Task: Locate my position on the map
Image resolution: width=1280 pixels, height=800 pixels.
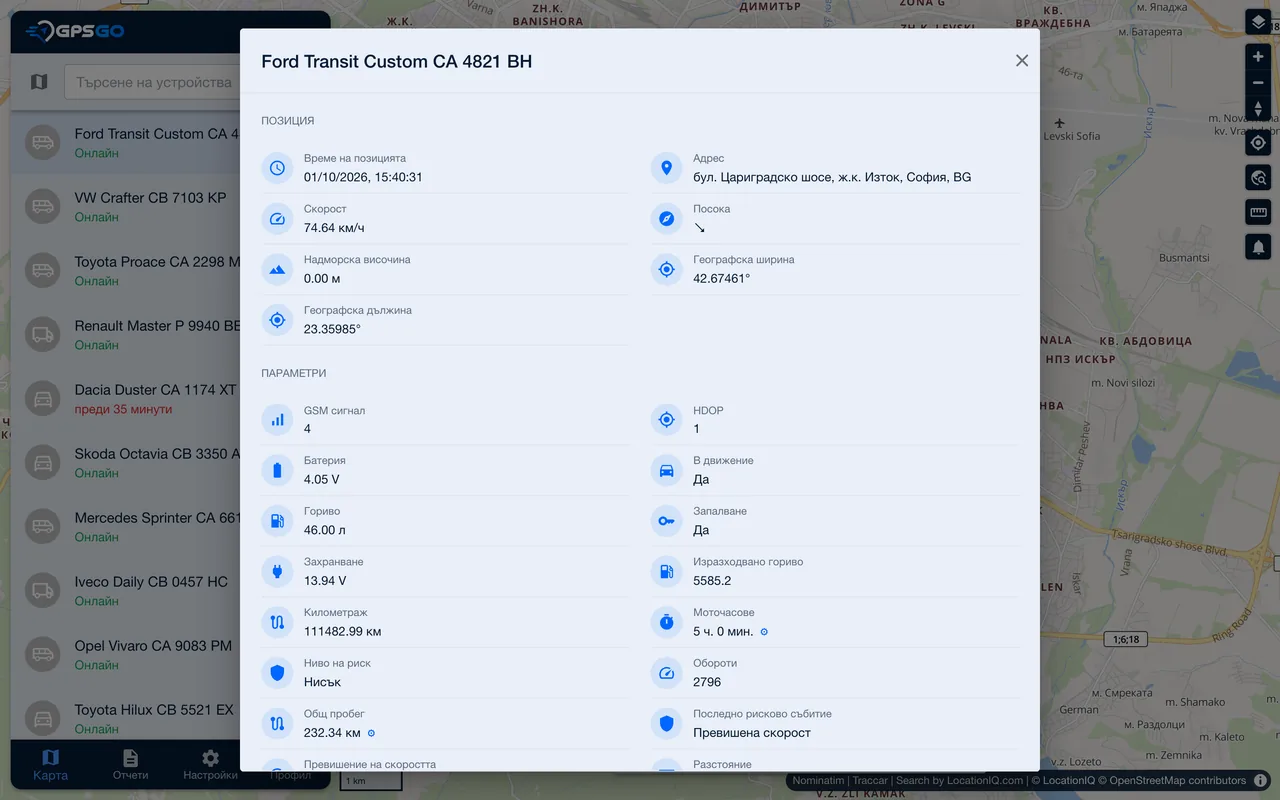Action: tap(1258, 143)
